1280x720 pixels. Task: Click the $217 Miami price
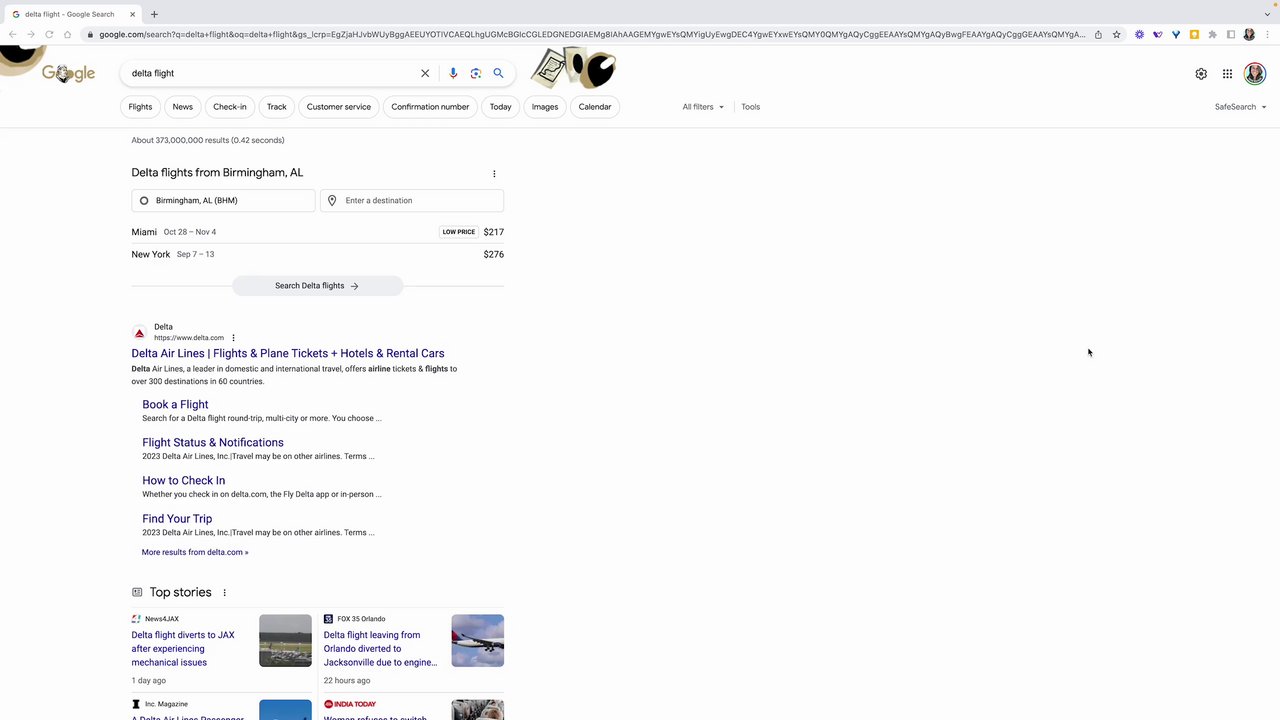click(x=493, y=232)
